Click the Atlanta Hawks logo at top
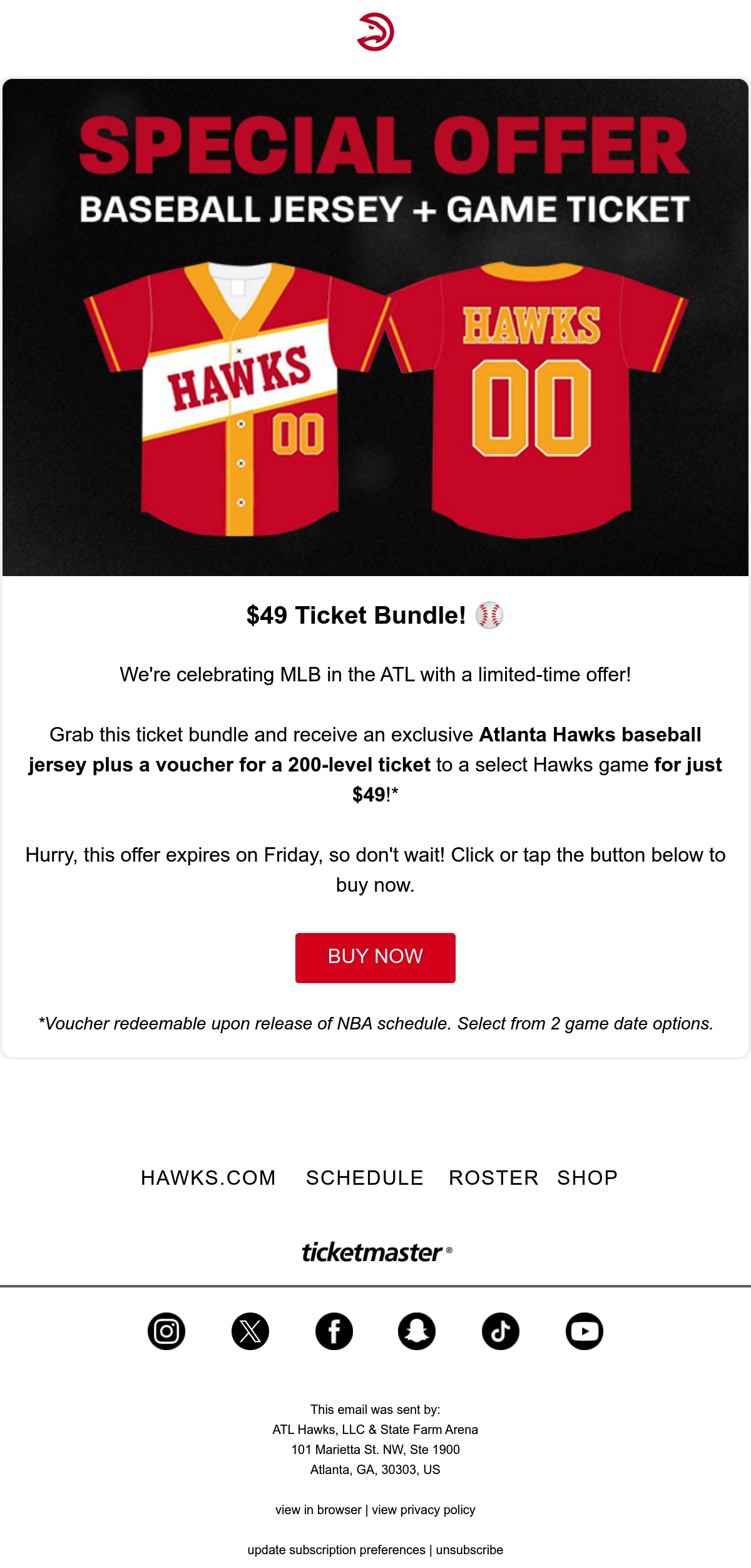This screenshot has width=751, height=1568. [375, 32]
